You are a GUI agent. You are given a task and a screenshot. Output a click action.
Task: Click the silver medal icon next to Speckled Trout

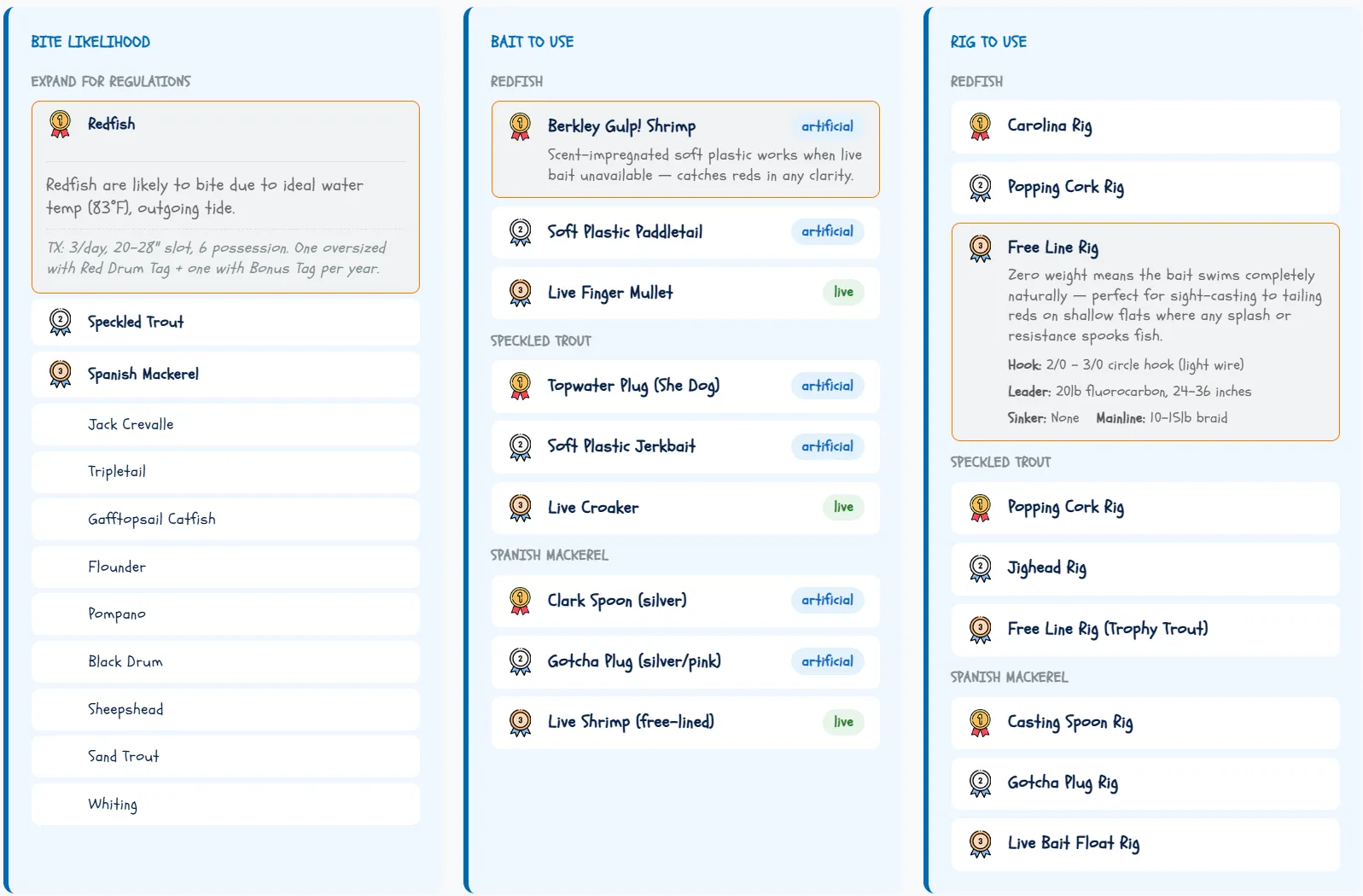click(x=60, y=322)
